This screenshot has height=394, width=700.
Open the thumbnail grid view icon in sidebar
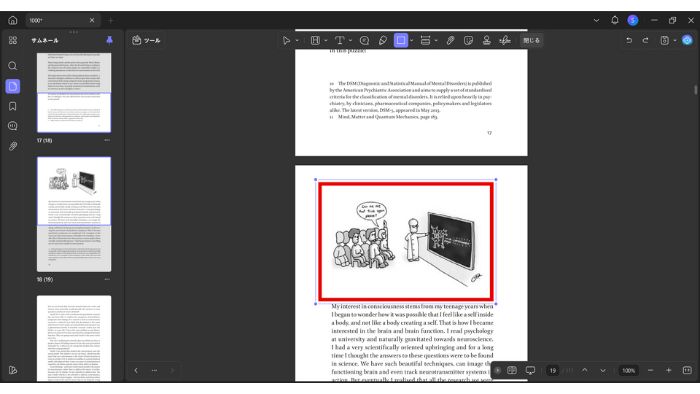point(12,40)
